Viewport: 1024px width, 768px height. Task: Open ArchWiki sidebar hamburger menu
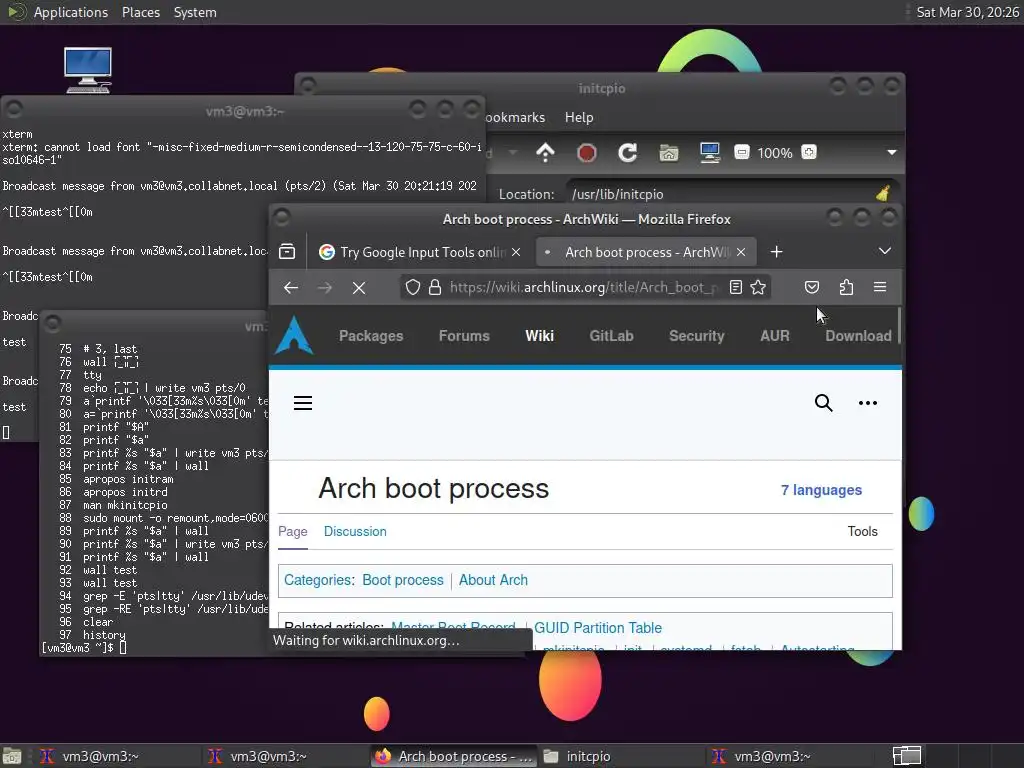click(303, 403)
